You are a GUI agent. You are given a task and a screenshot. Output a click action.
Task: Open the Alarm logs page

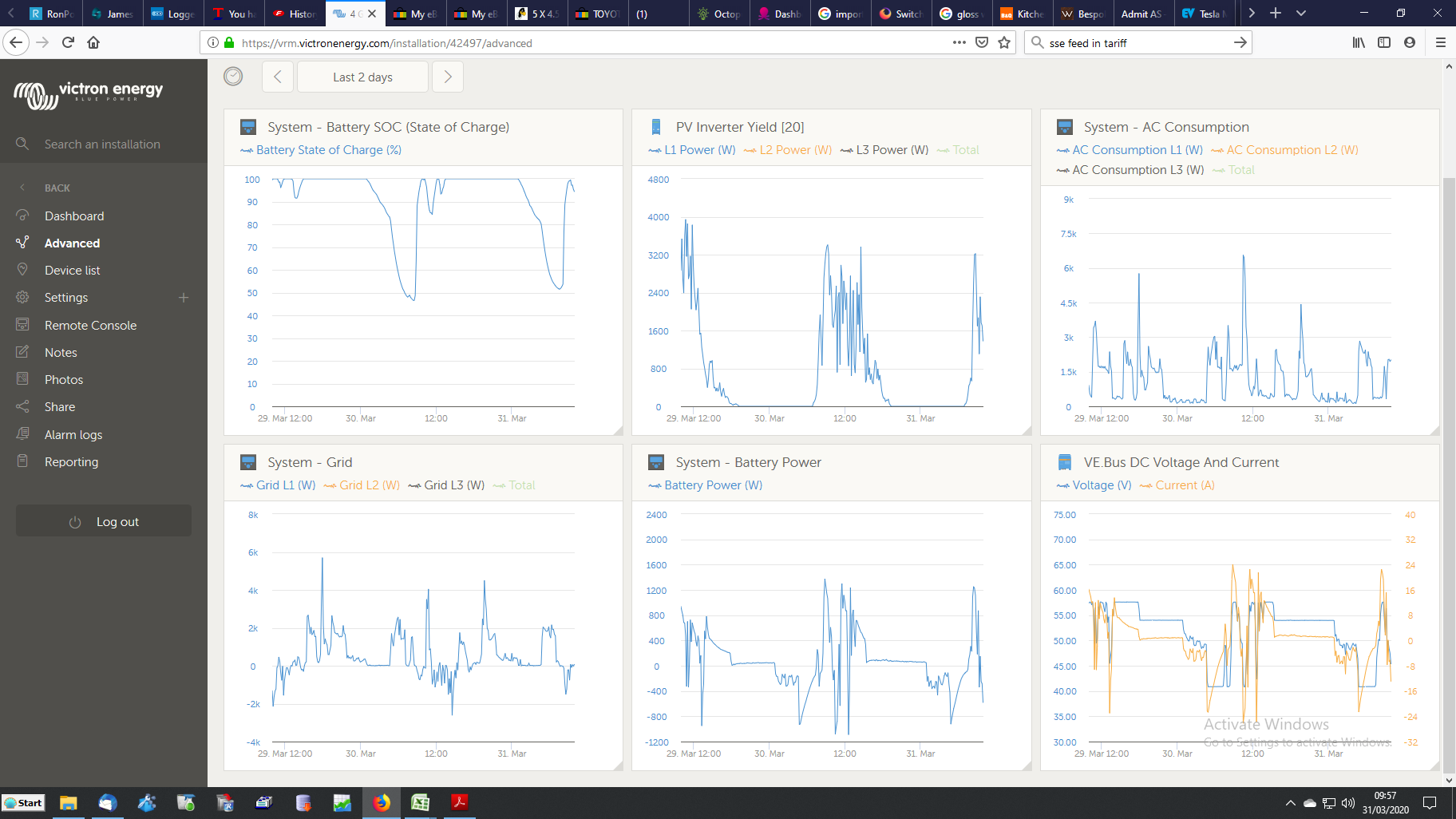point(73,435)
